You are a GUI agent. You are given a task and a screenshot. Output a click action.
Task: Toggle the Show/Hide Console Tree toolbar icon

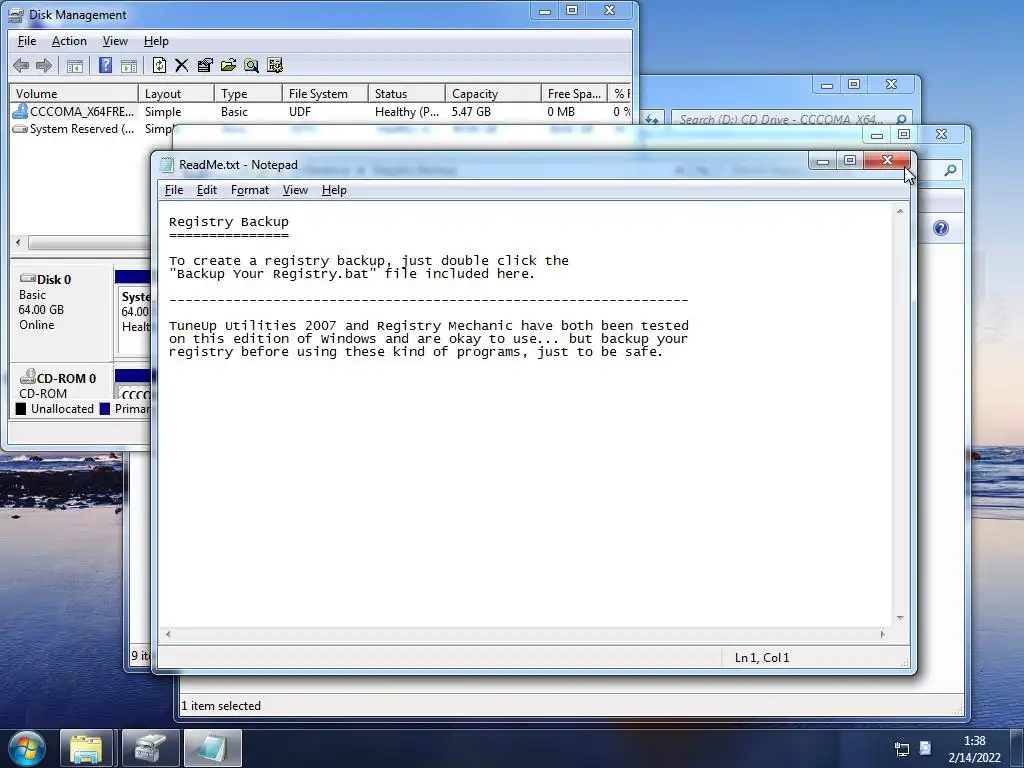[75, 65]
